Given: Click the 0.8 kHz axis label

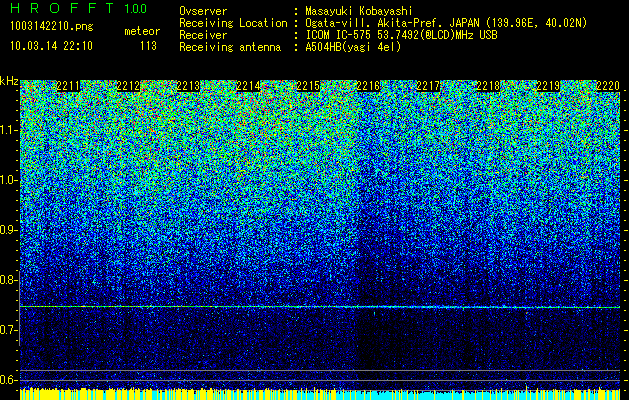Looking at the screenshot, I should pos(9,280).
